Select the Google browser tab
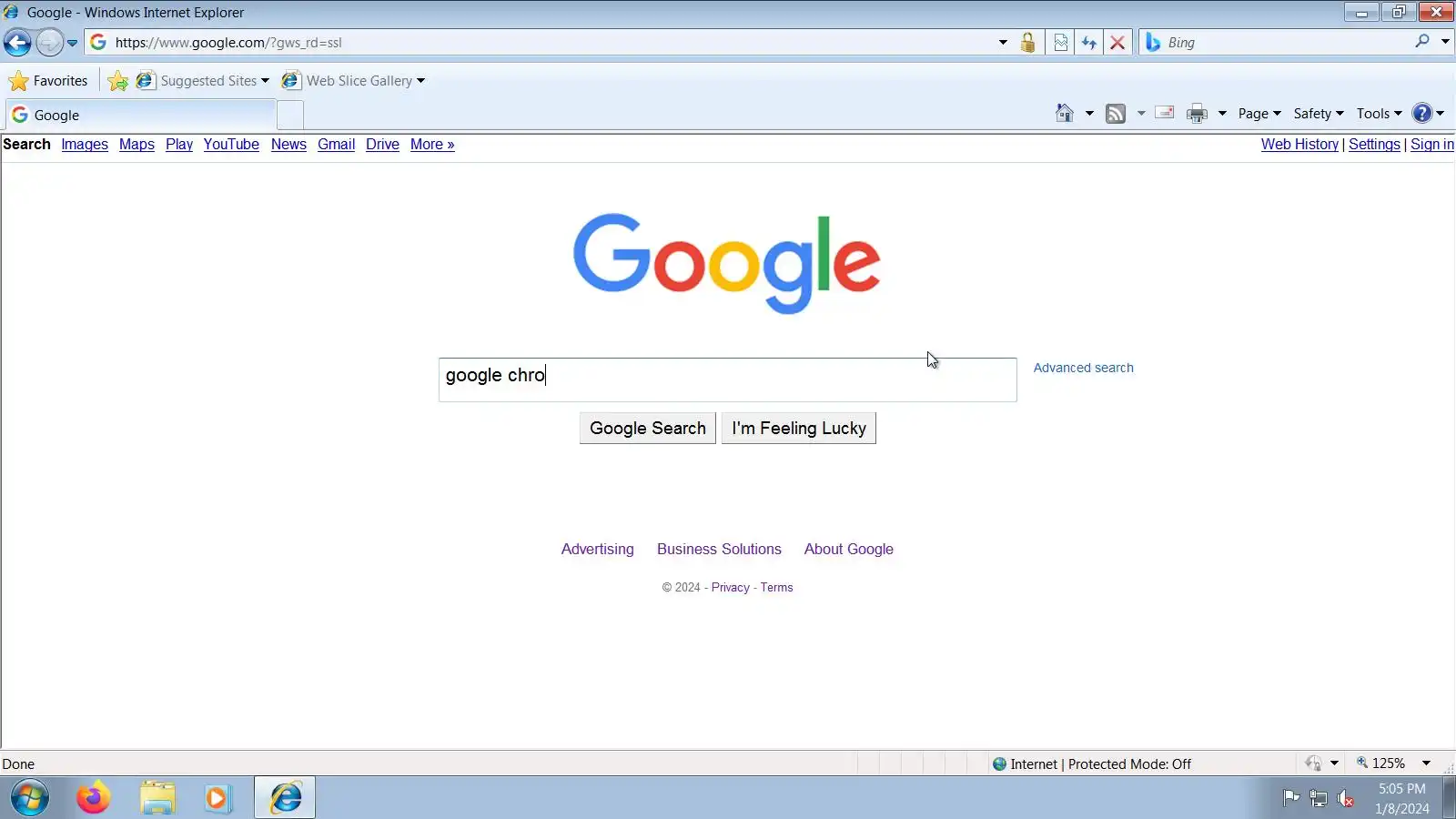Screen dimensions: 1456x819 point(141,115)
